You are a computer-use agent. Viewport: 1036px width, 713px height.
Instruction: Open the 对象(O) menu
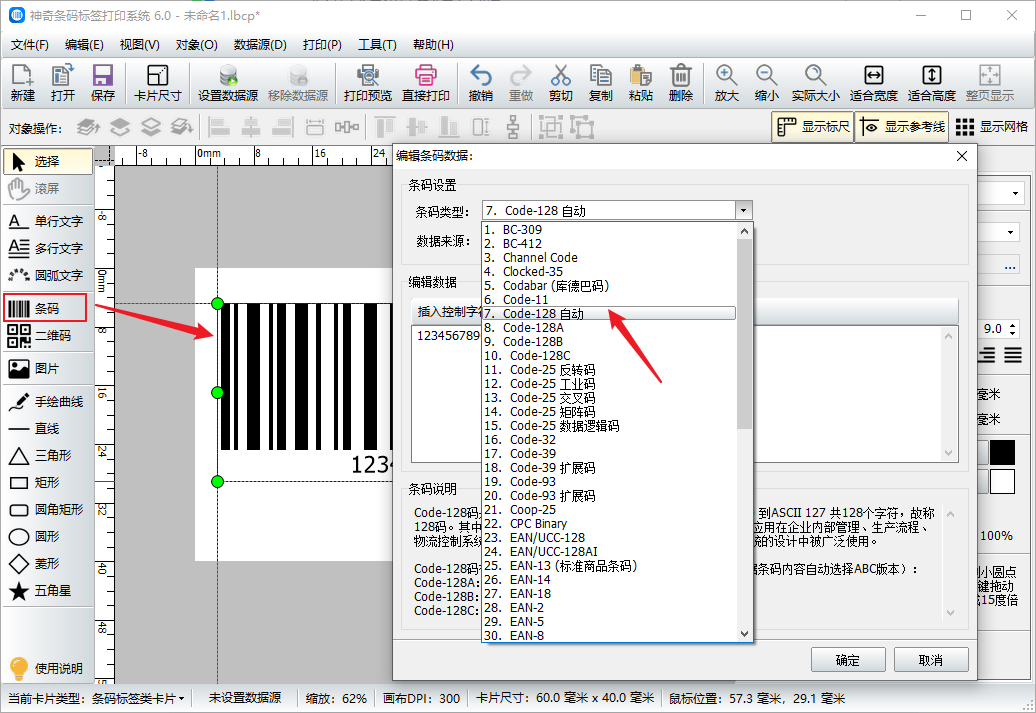(x=196, y=45)
